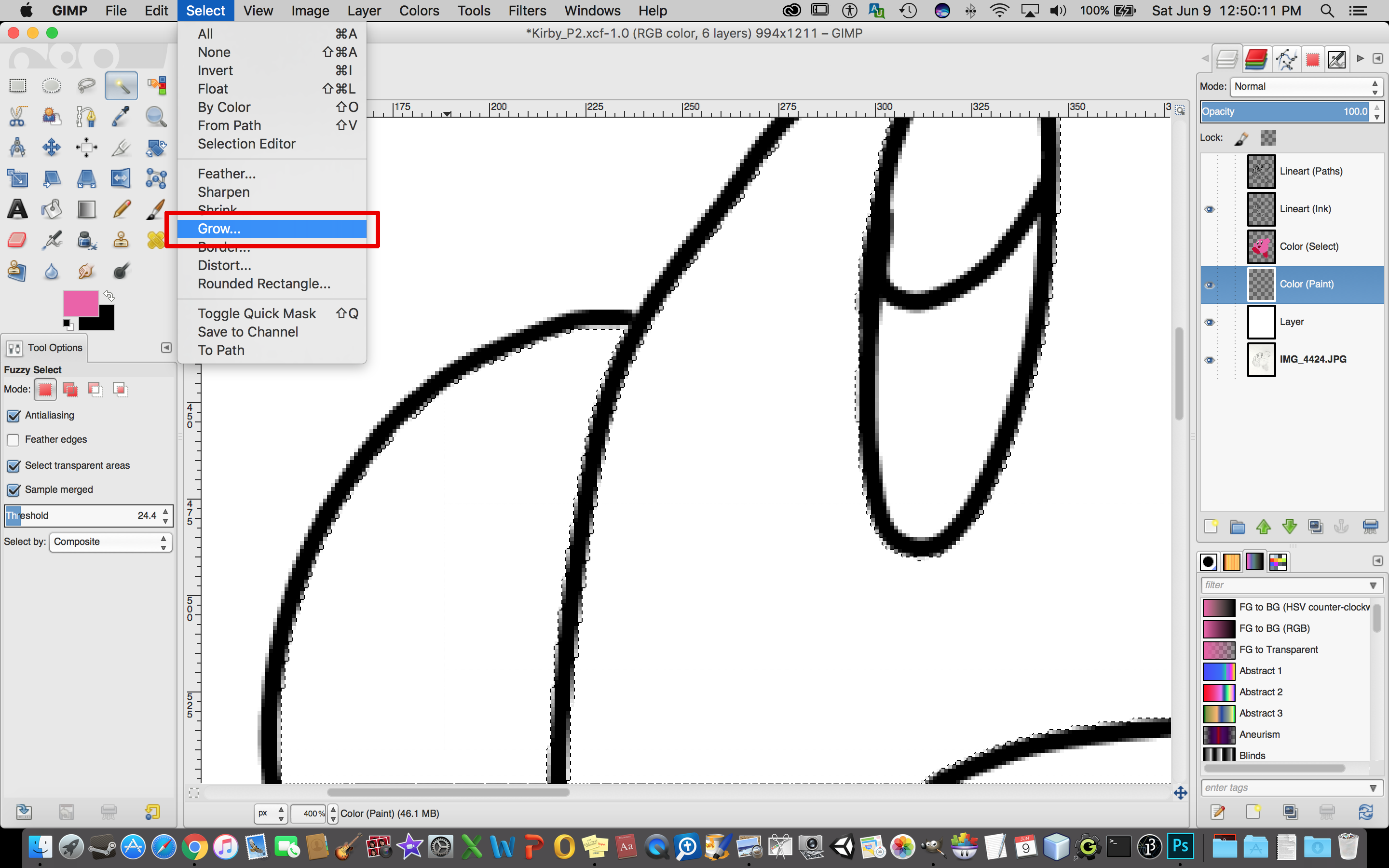
Task: Open the Filters menu
Action: 527,10
